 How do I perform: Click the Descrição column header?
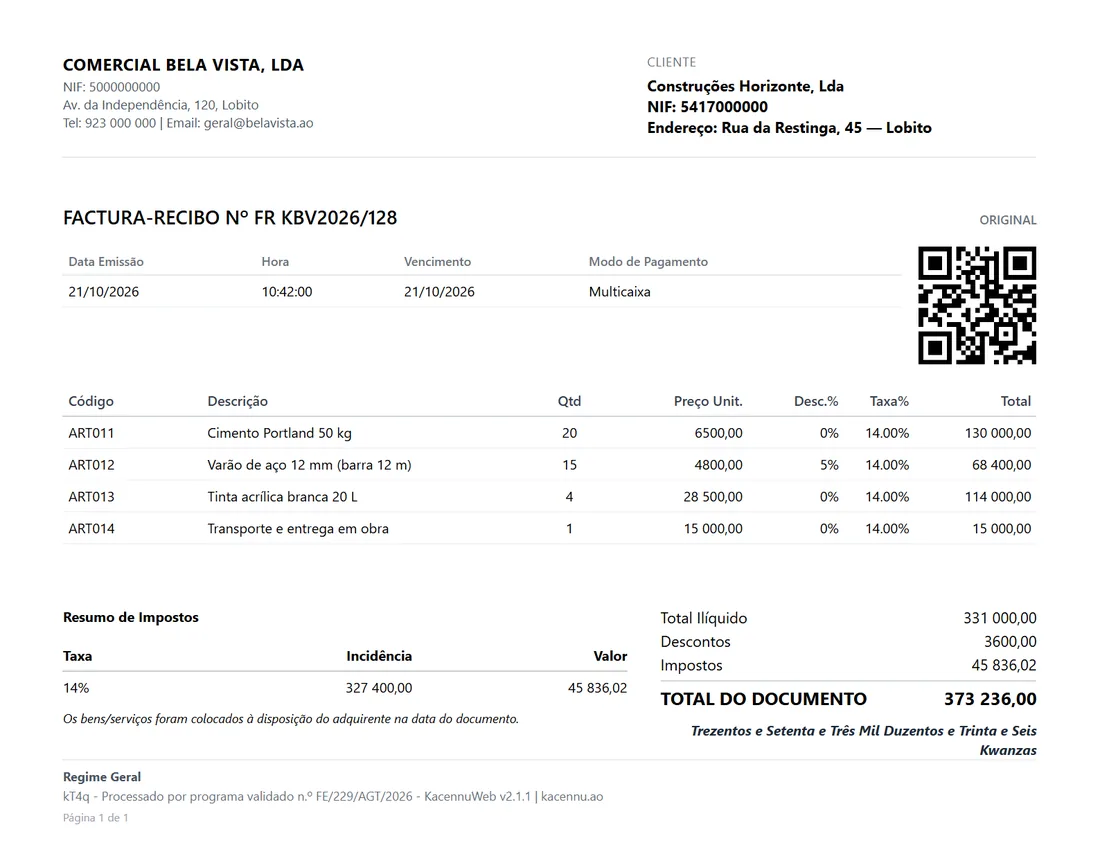(238, 401)
